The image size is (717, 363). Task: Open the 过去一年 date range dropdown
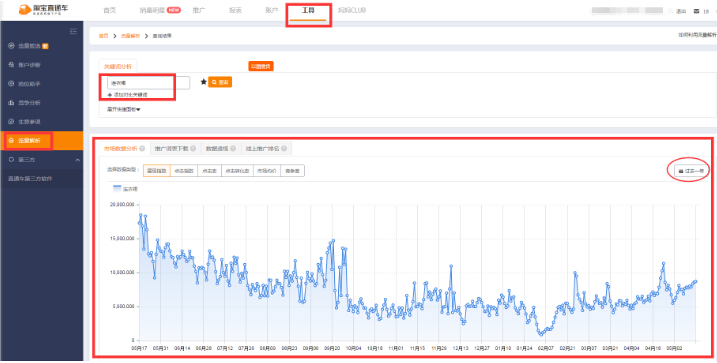pyautogui.click(x=692, y=171)
